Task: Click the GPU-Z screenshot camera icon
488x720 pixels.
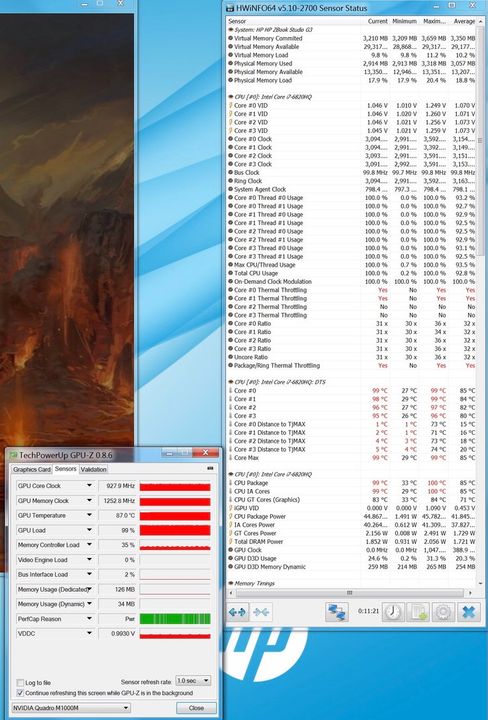Action: pyautogui.click(x=210, y=468)
